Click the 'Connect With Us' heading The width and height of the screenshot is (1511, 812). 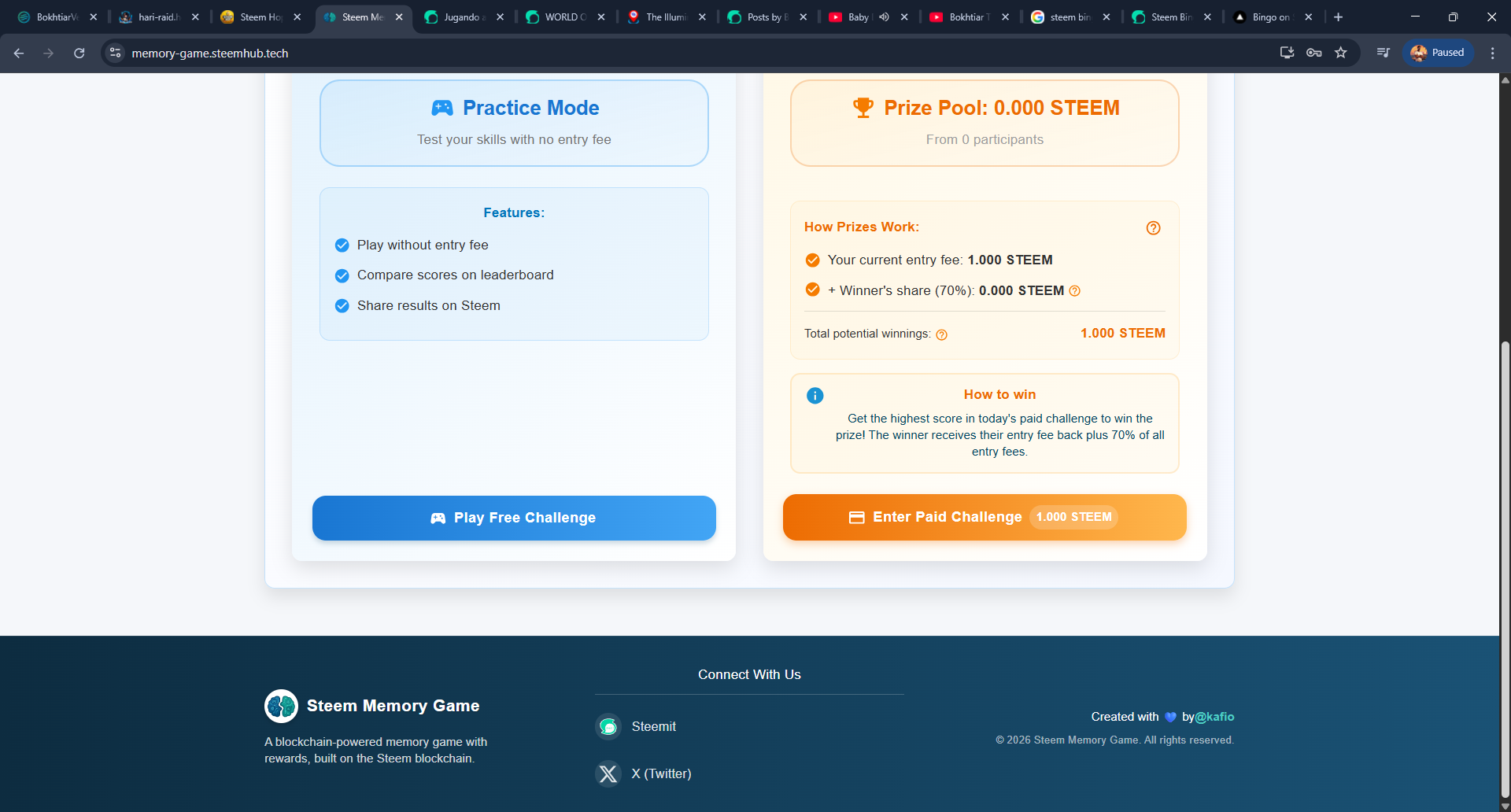click(749, 675)
